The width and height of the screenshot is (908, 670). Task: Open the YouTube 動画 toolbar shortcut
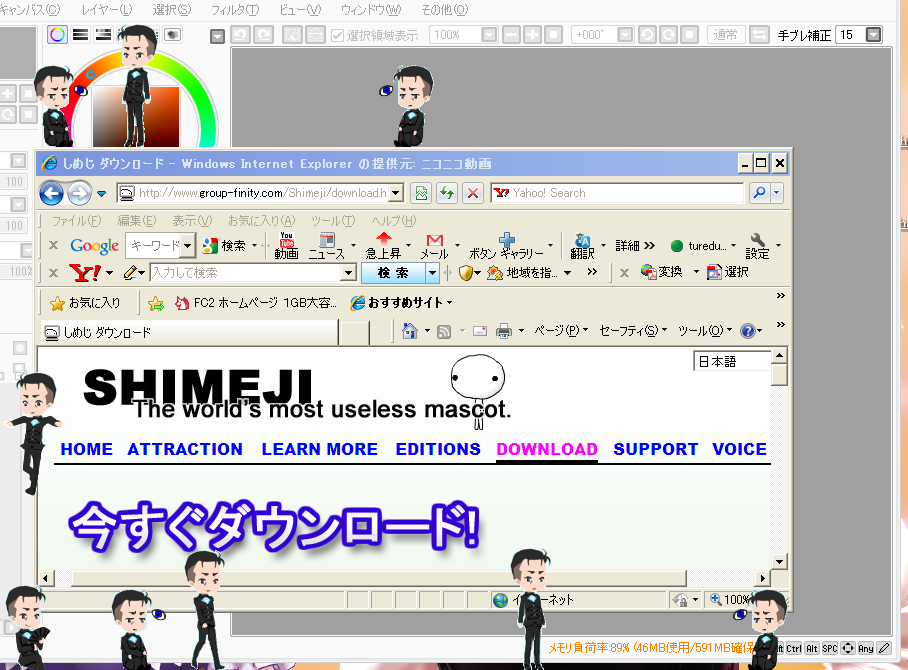click(x=286, y=245)
